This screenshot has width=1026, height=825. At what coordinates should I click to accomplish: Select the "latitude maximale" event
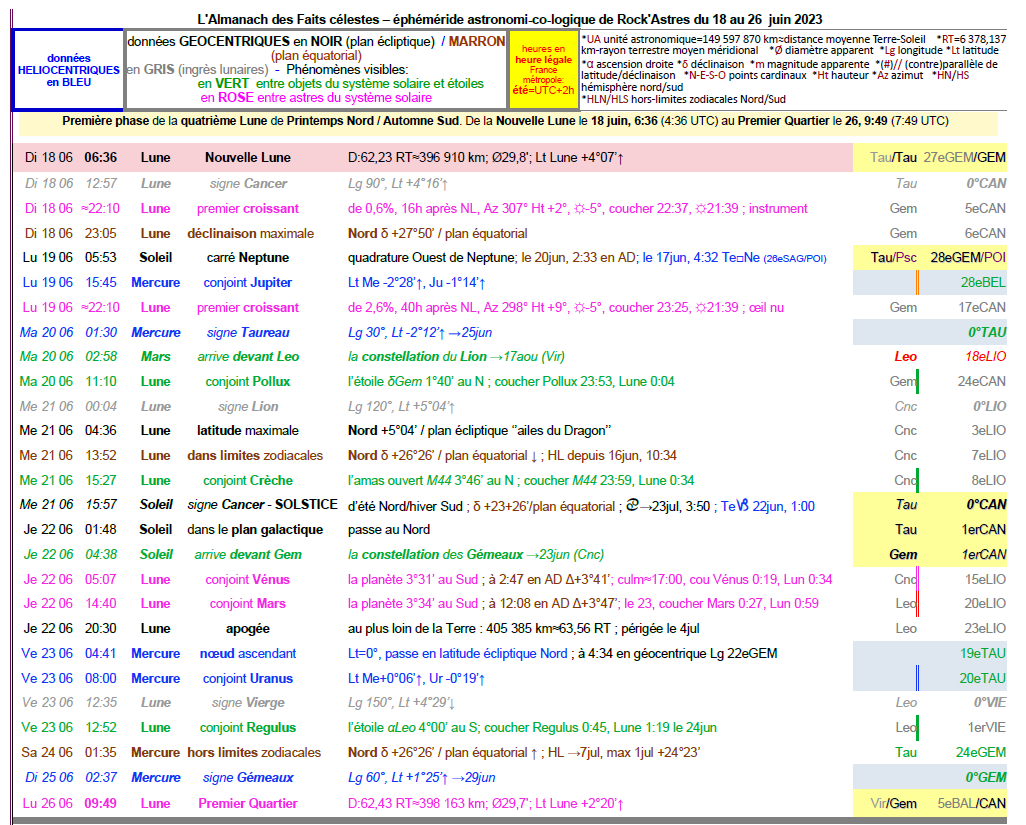(x=247, y=430)
